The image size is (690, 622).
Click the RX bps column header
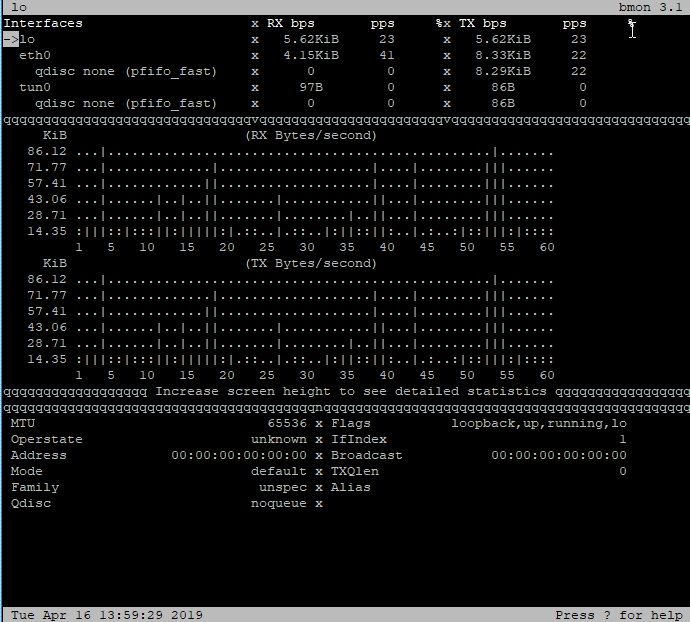pos(290,23)
